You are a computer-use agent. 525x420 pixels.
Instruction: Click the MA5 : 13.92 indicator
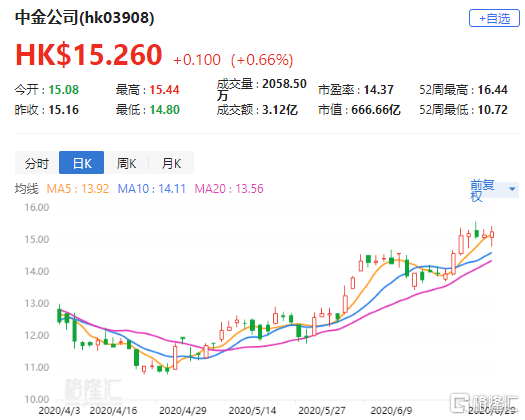(x=78, y=189)
